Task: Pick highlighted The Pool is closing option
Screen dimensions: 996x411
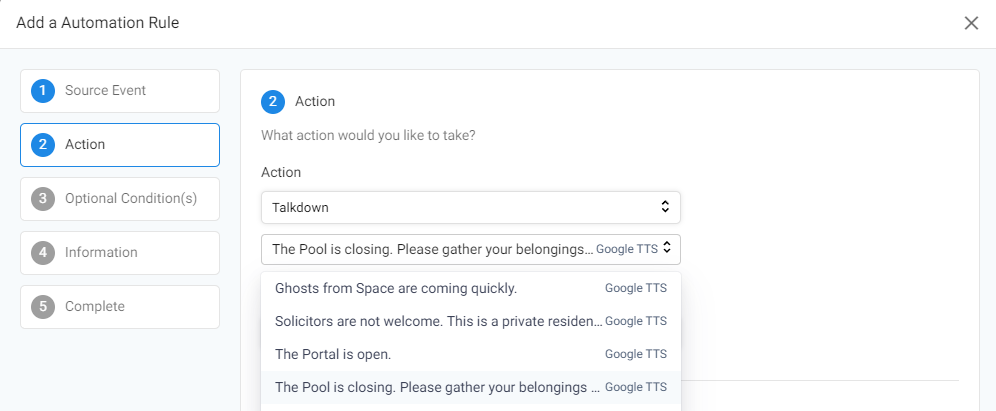Action: pos(471,387)
